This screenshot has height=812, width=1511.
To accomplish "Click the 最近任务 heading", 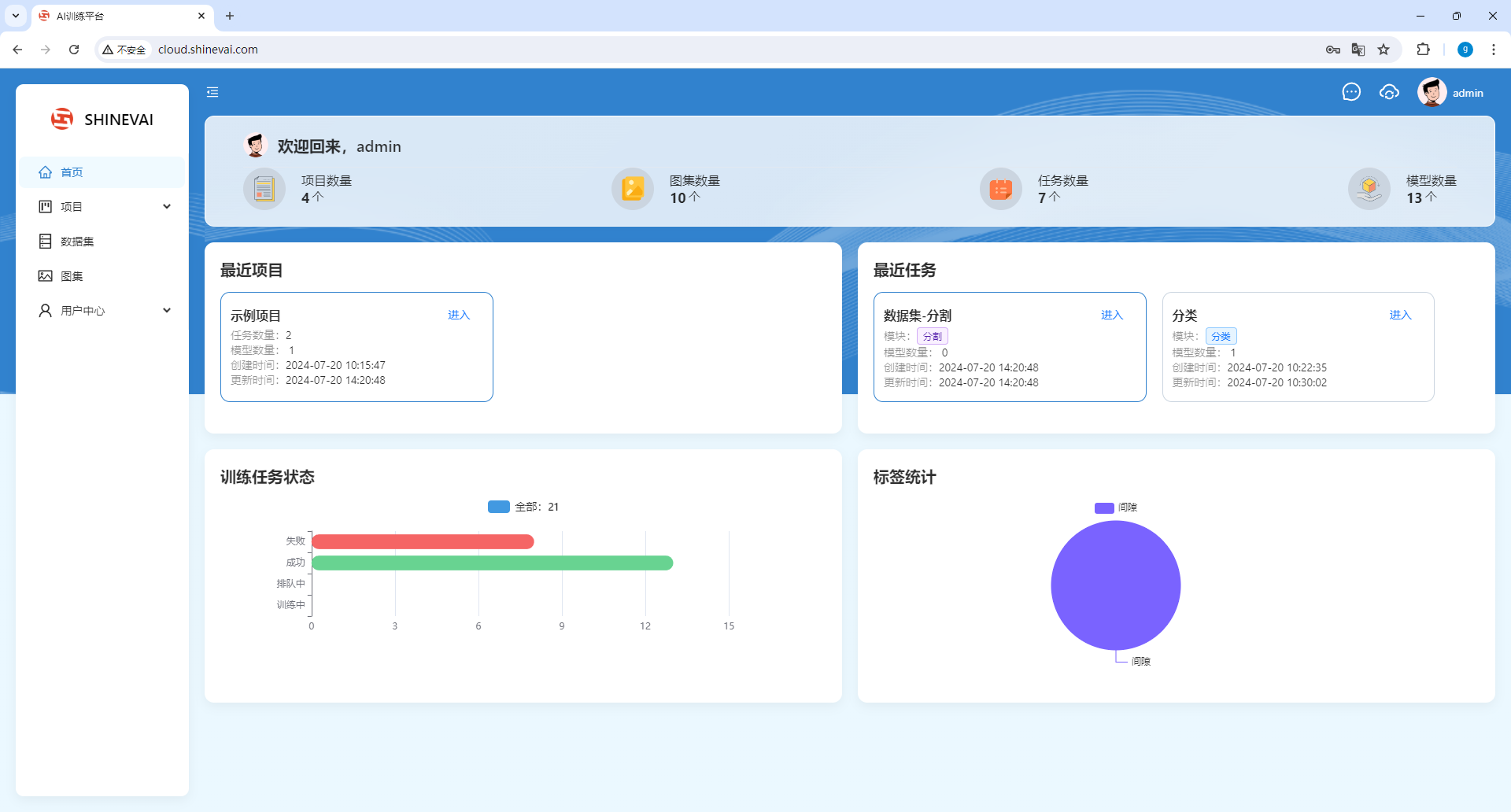I will tap(905, 270).
